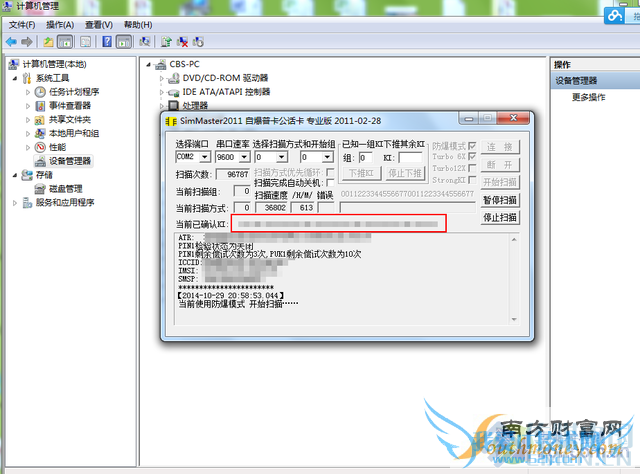Click the 下推KI button
The height and width of the screenshot is (474, 640).
[361, 173]
